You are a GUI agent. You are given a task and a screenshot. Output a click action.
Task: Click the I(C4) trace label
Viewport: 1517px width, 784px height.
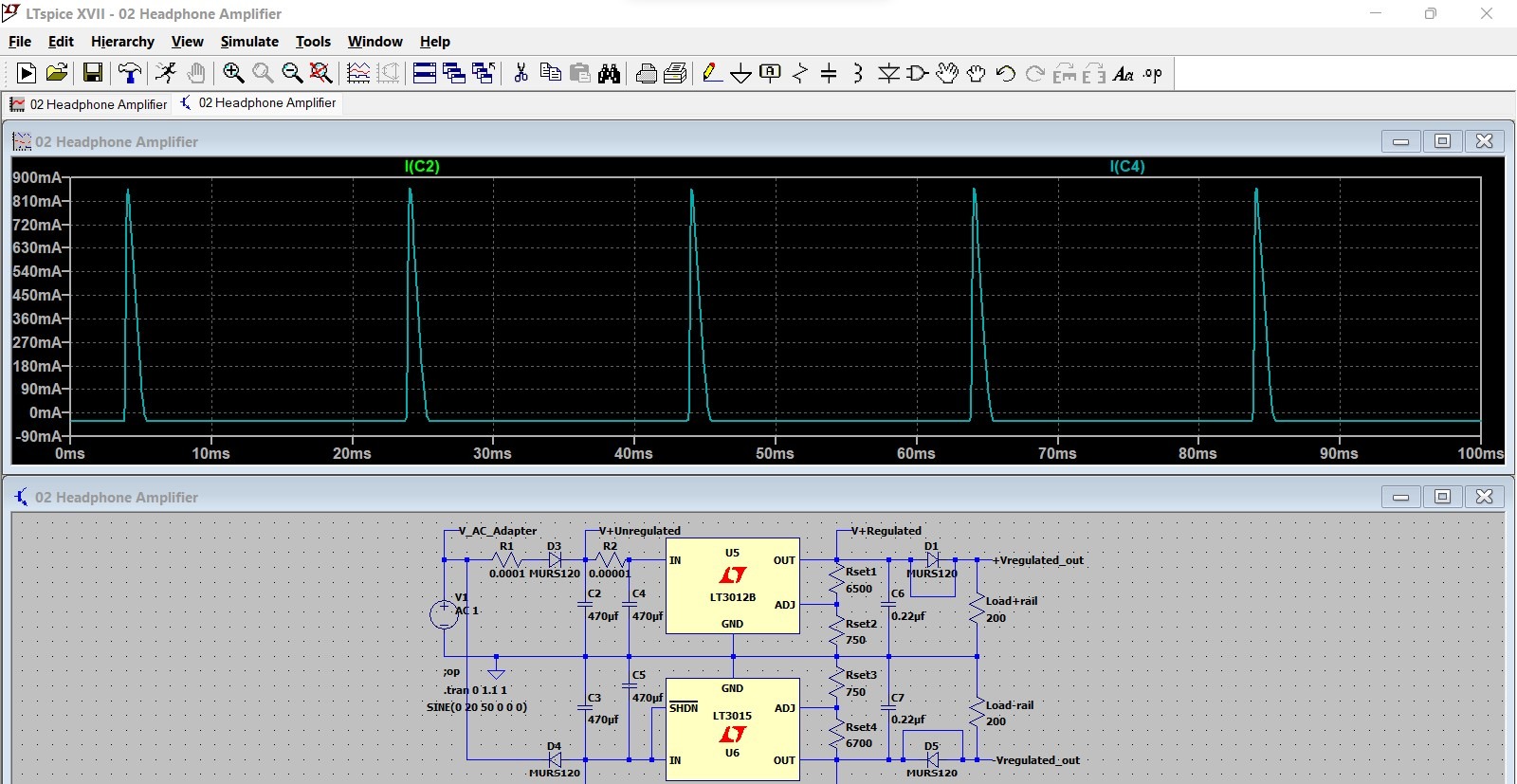click(x=1127, y=166)
